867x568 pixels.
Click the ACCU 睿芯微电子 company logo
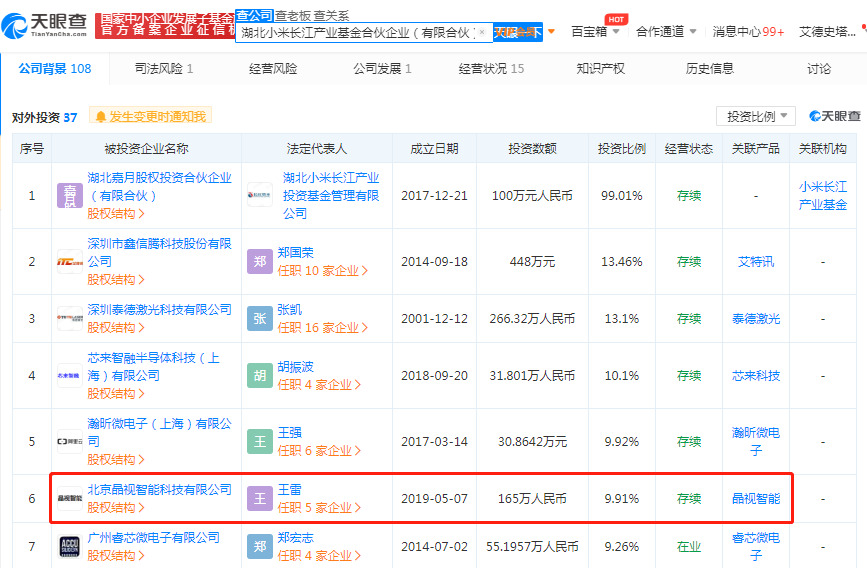70,546
